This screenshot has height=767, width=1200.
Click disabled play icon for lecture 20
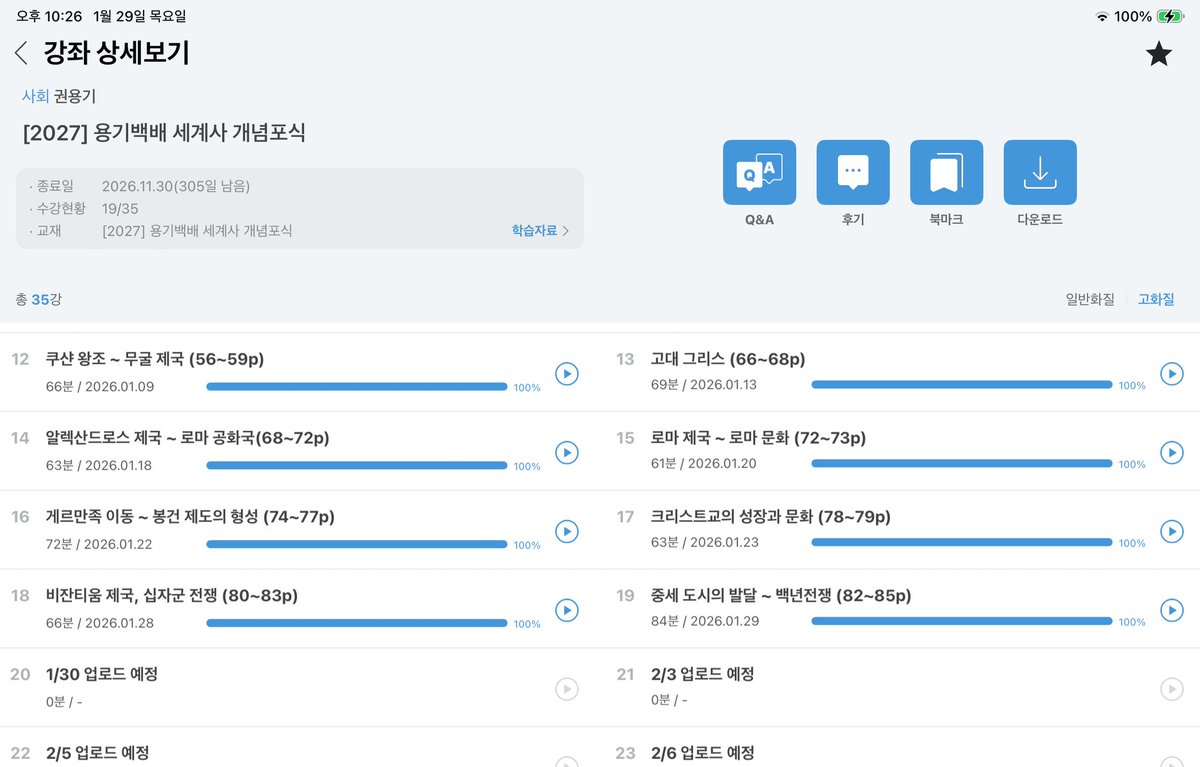[567, 689]
